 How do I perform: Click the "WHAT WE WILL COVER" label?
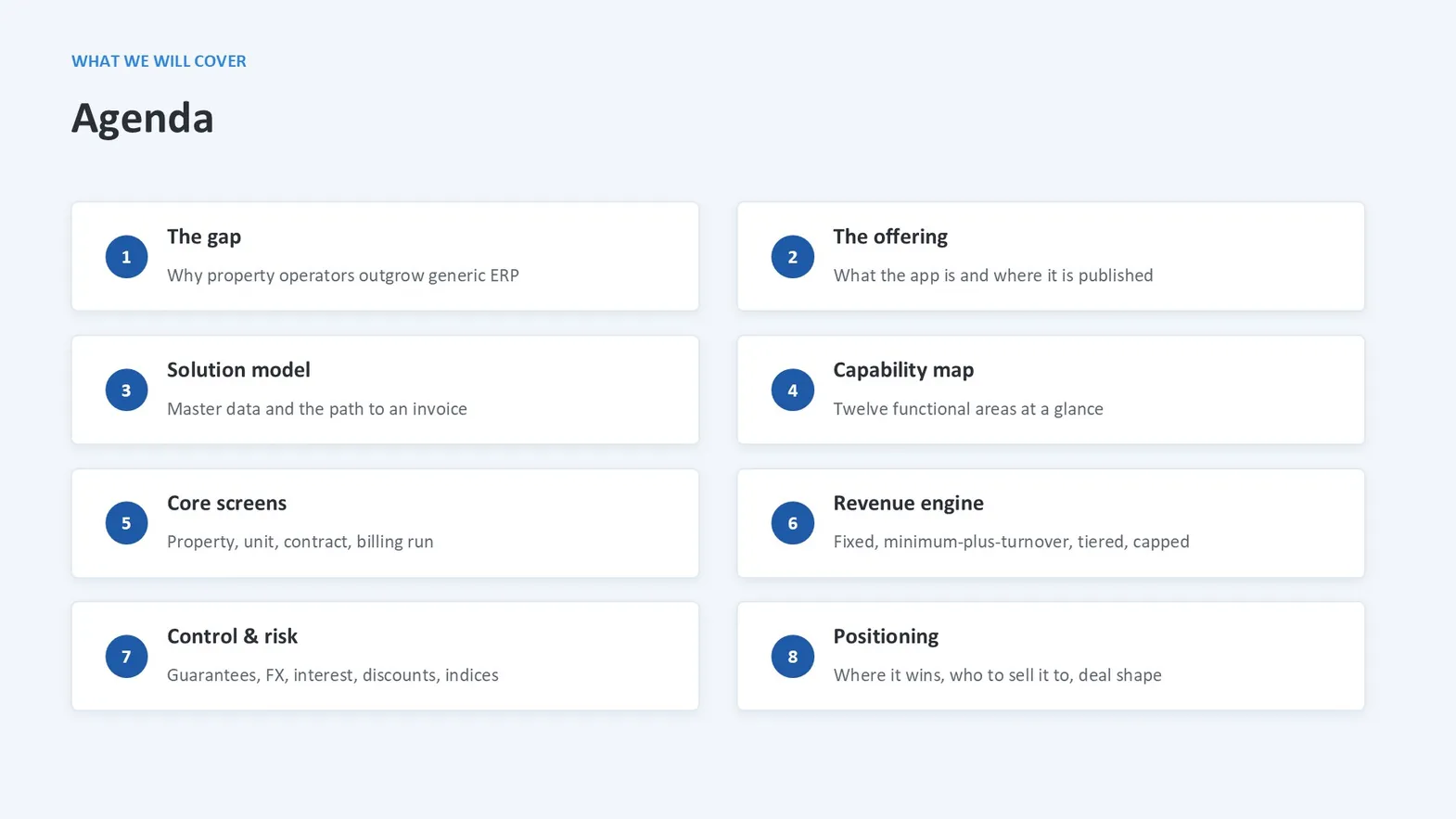[159, 61]
